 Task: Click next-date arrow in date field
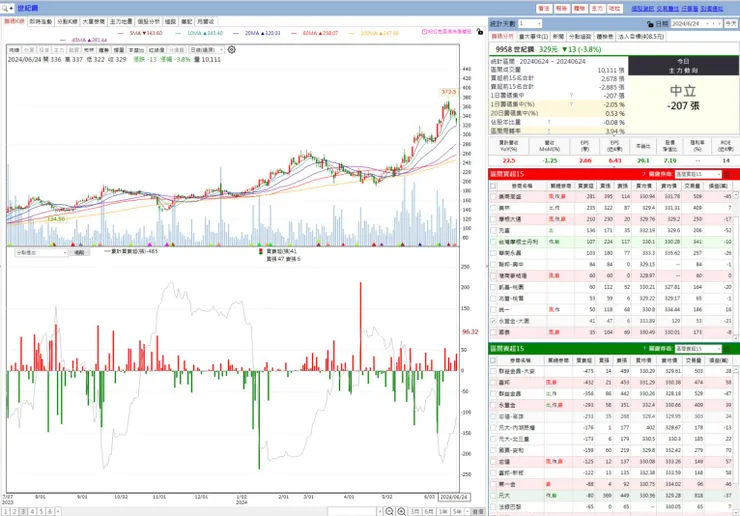coord(720,24)
